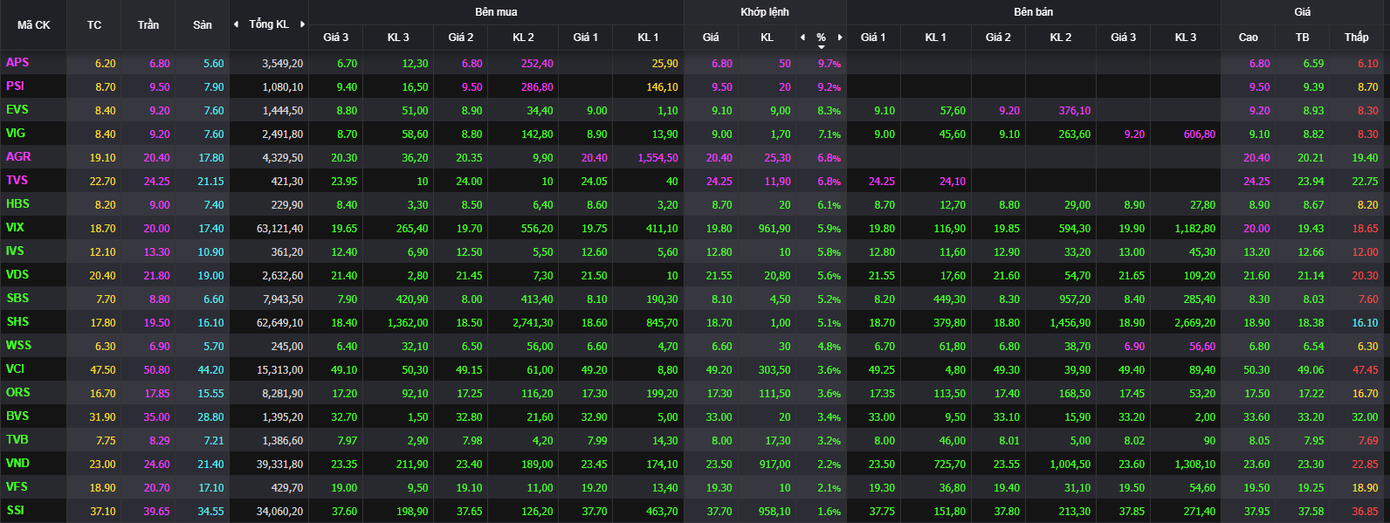Click the left arrow beside Tổng KL
Image resolution: width=1390 pixels, height=523 pixels.
pyautogui.click(x=236, y=24)
